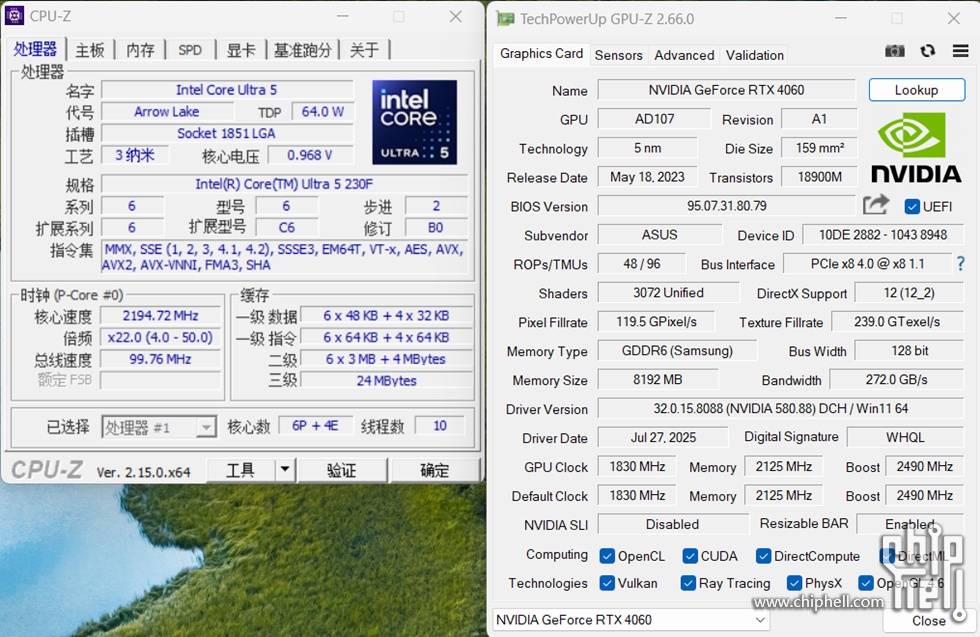
Task: Toggle the OpenCL checkbox
Action: click(x=606, y=556)
